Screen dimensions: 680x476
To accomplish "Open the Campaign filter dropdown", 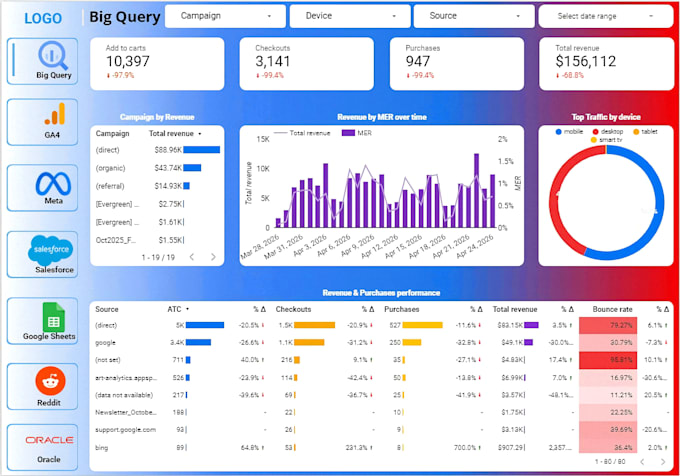I will [x=226, y=16].
